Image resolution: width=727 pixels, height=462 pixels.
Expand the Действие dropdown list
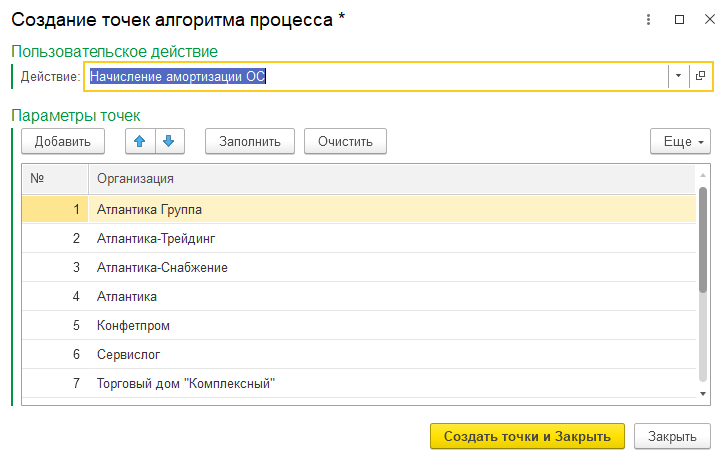tap(677, 76)
